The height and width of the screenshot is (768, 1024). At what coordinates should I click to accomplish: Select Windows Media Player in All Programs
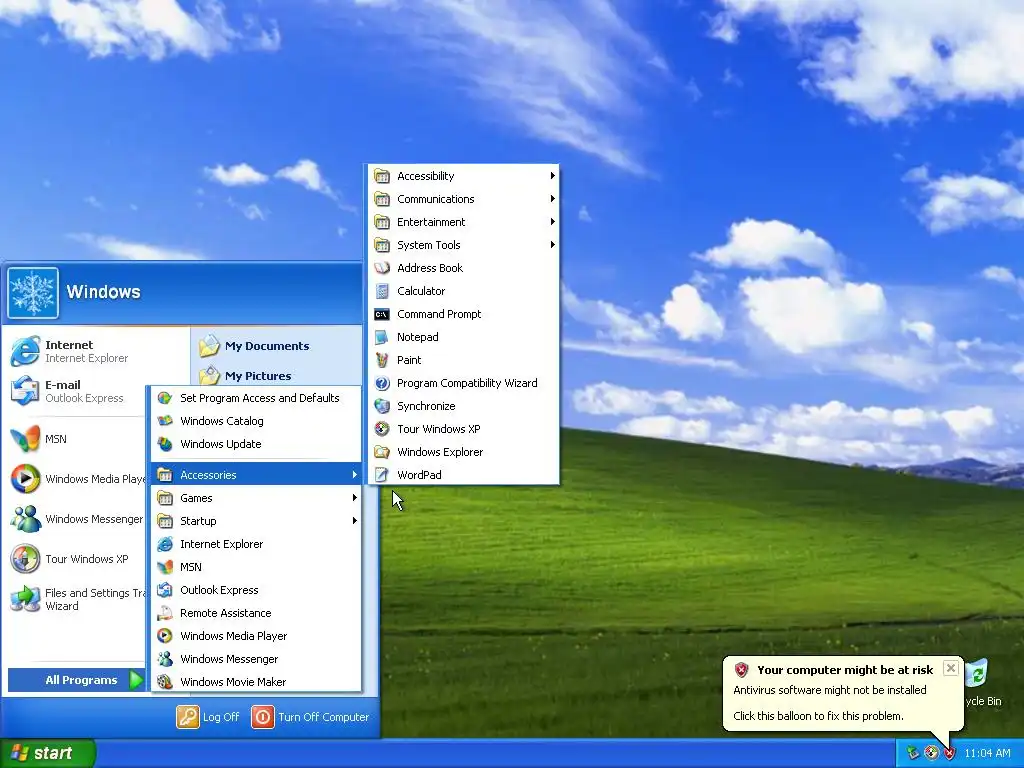click(x=257, y=636)
